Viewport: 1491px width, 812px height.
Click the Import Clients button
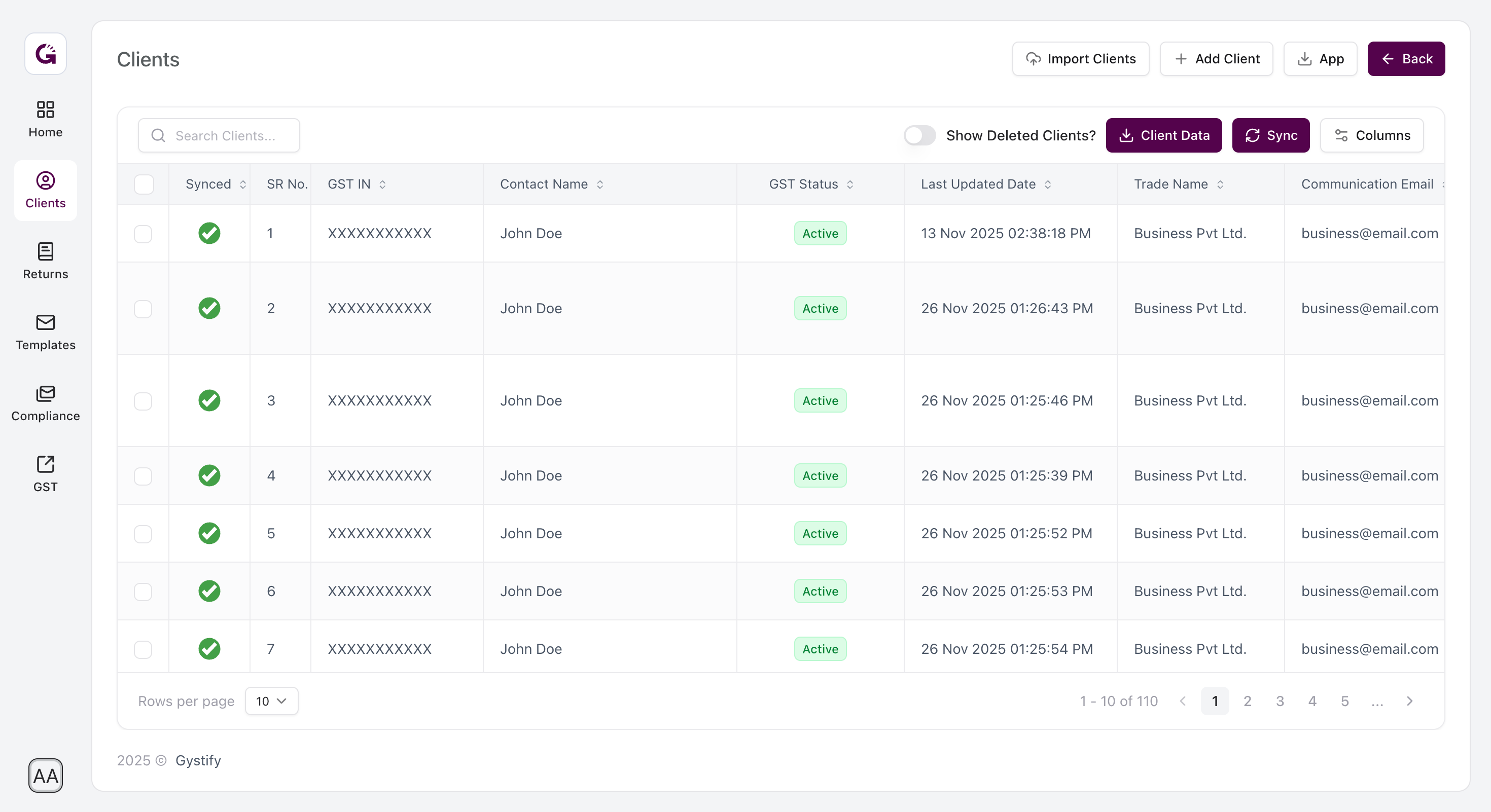[x=1080, y=59]
